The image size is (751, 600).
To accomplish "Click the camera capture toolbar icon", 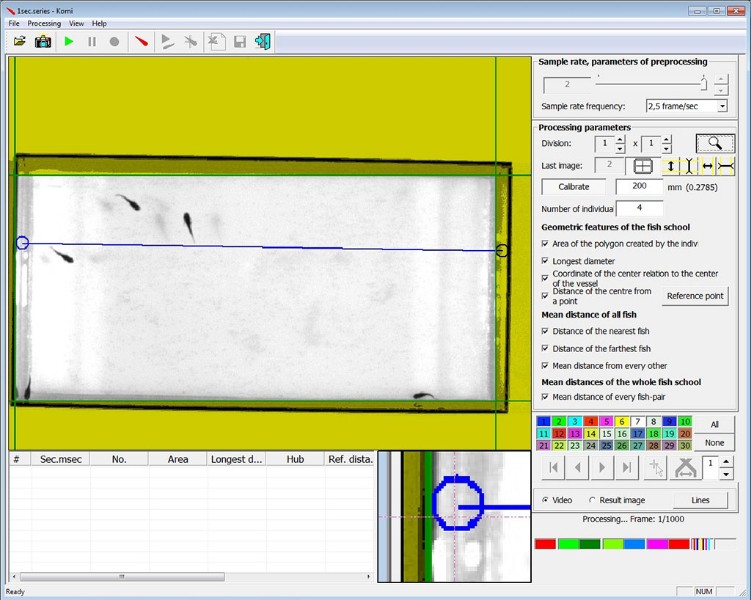I will [x=43, y=41].
